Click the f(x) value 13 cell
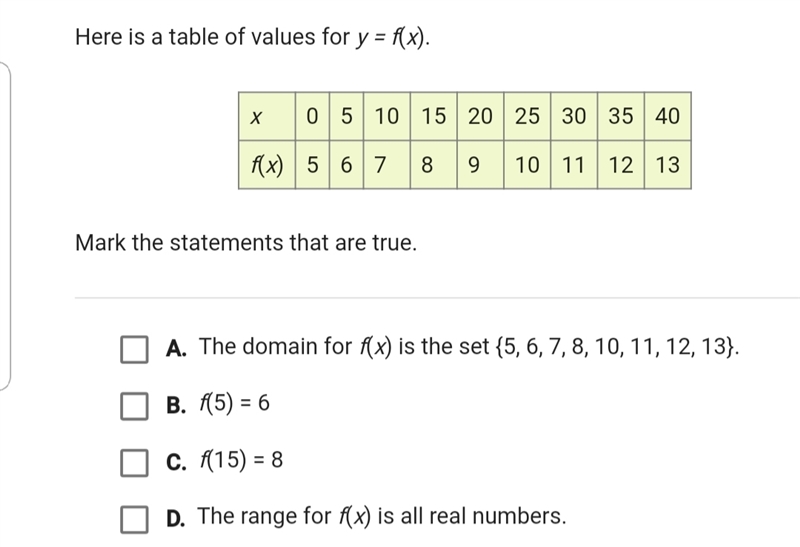The image size is (800, 547). (x=668, y=165)
